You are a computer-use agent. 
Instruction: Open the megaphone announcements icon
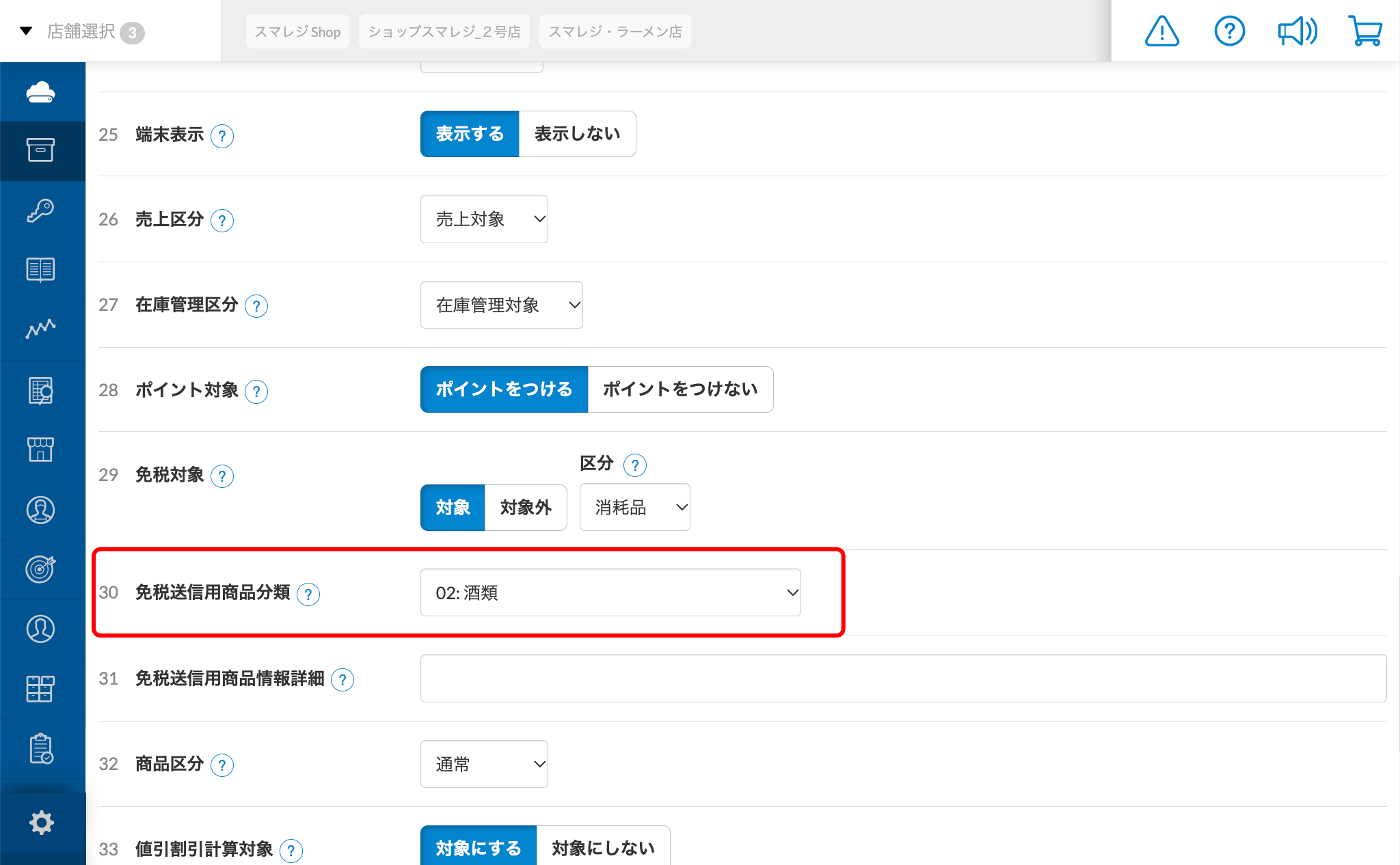[1297, 31]
